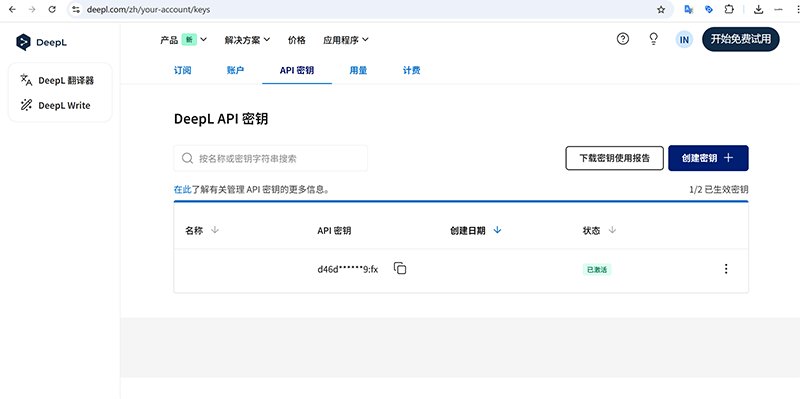This screenshot has height=399, width=800.
Task: Follow the 在此 link
Action: (182, 190)
